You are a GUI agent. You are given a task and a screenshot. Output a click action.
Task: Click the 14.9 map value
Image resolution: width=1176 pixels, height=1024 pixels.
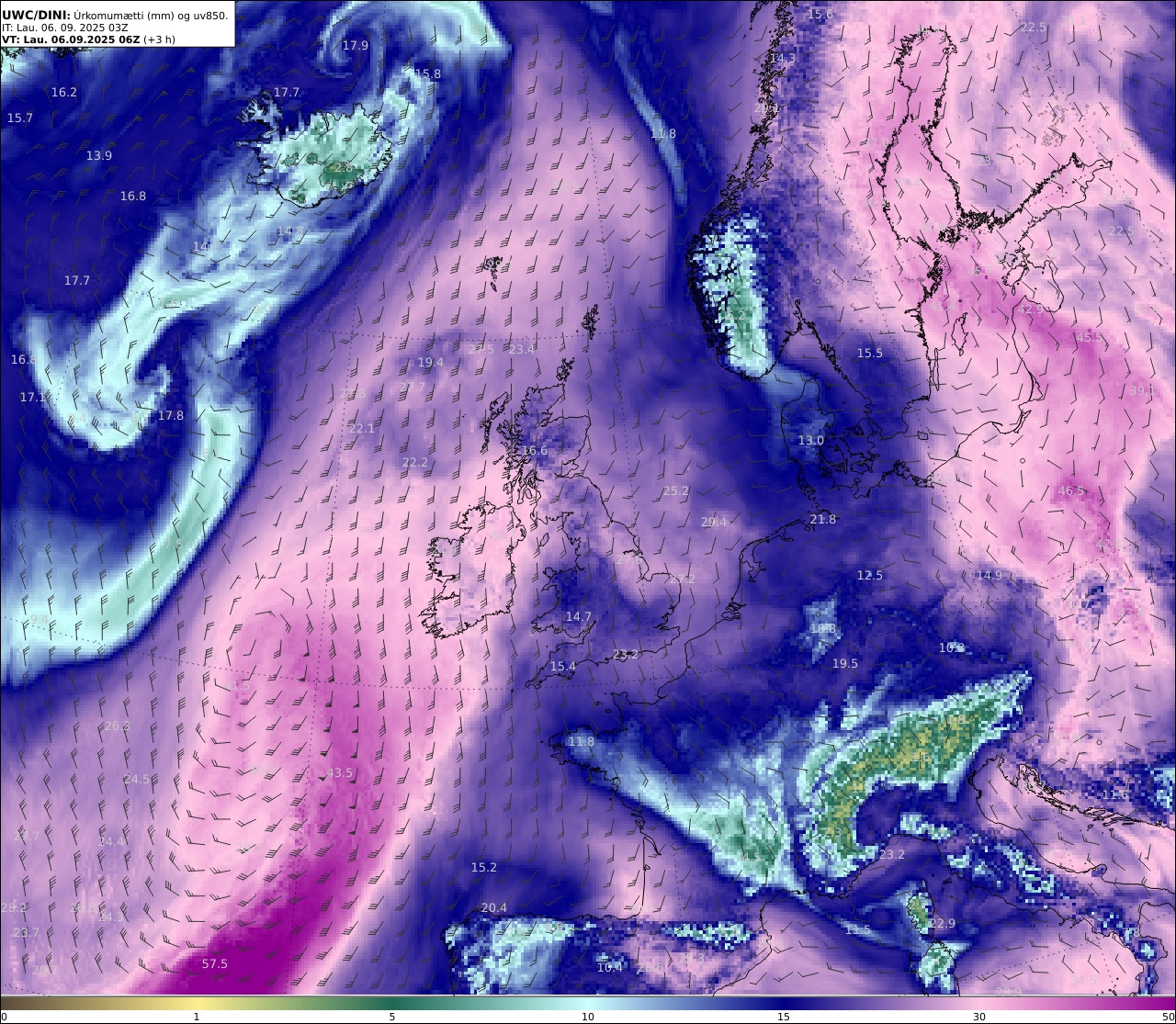point(989,575)
